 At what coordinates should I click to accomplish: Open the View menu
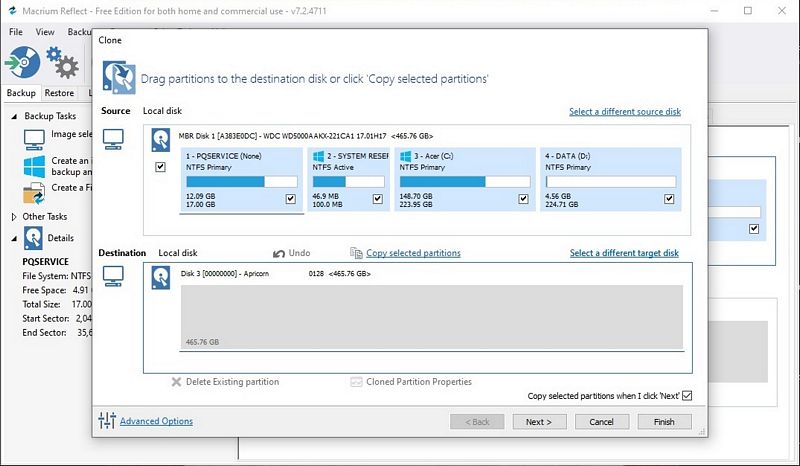[45, 32]
